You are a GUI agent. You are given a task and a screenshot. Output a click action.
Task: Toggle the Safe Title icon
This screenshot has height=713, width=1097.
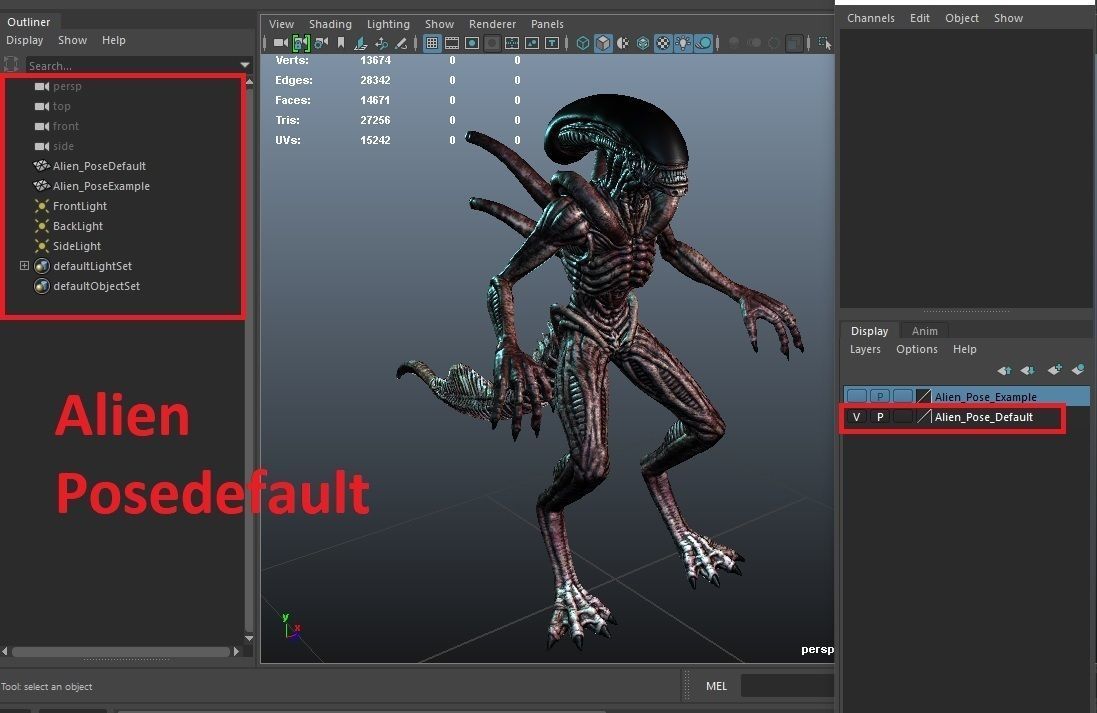coord(552,43)
